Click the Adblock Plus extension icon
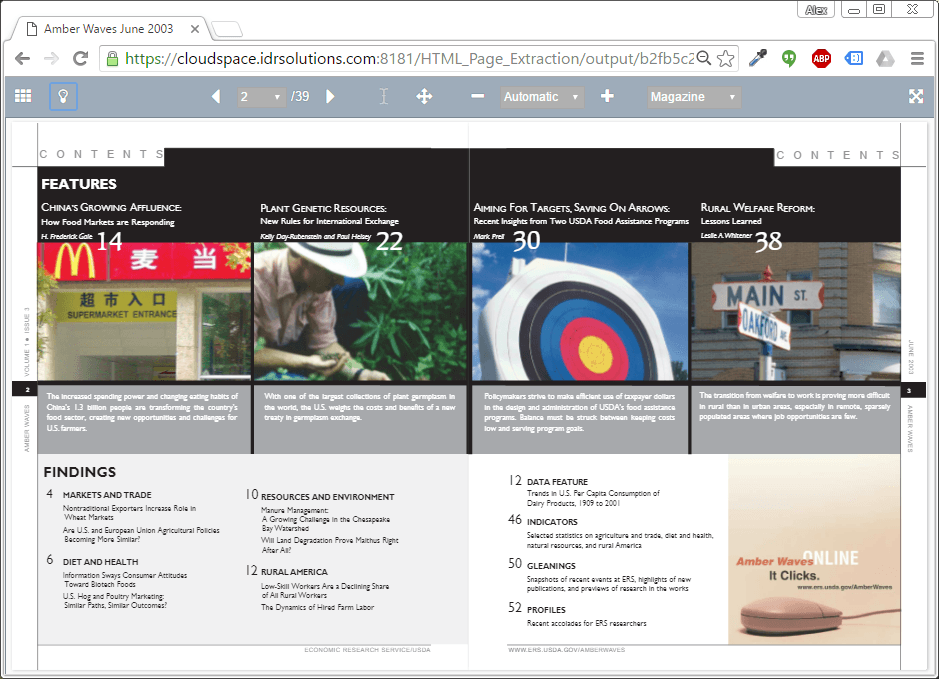This screenshot has height=679, width=939. pyautogui.click(x=821, y=58)
